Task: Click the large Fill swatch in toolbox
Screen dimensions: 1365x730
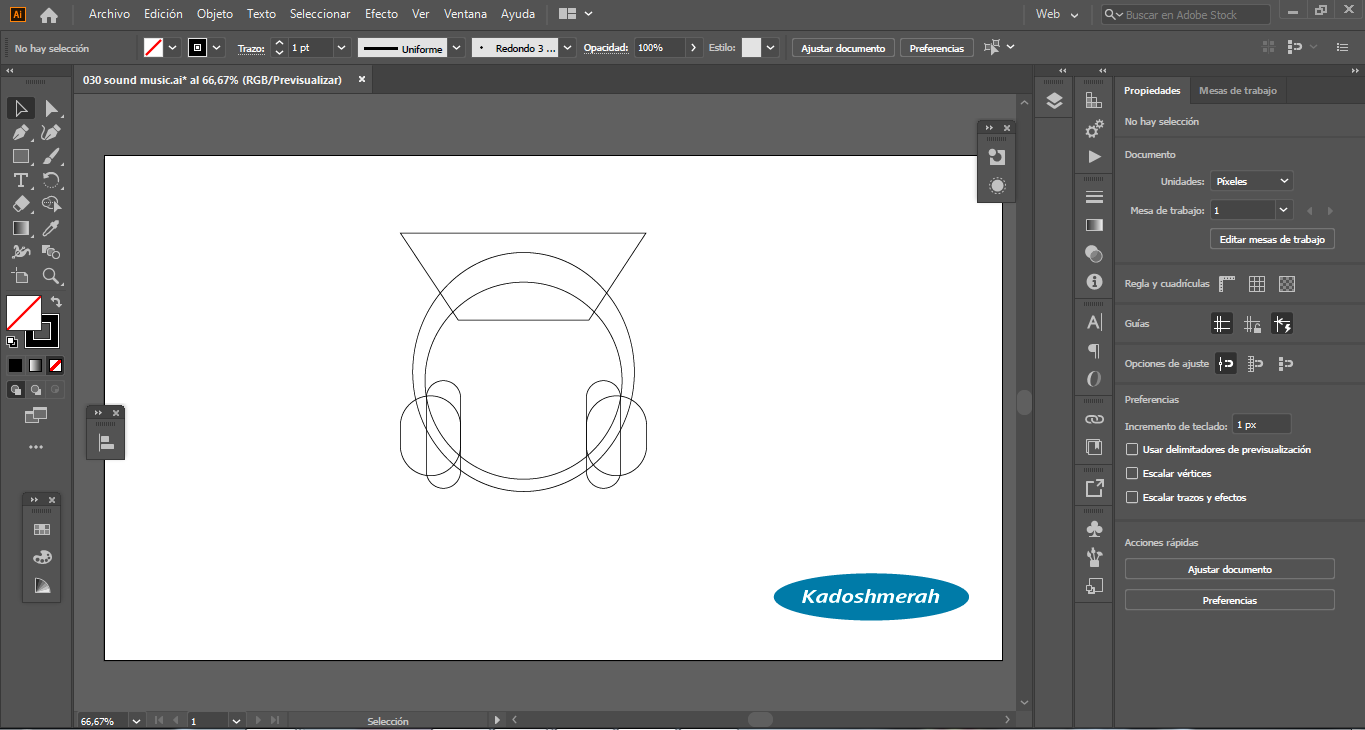Action: point(24,313)
